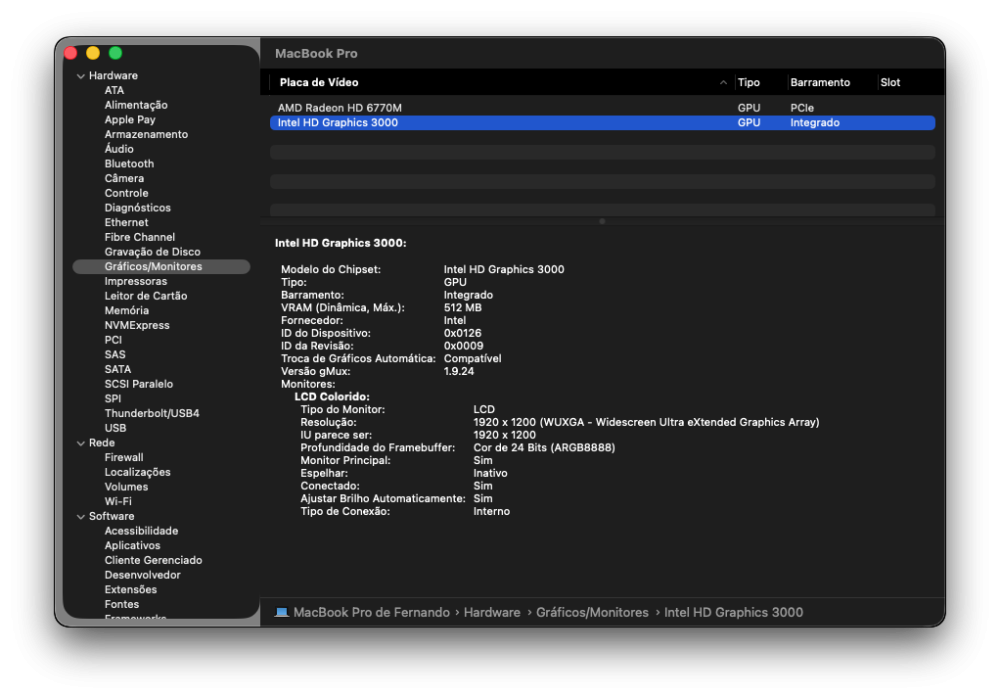Click the green zoom window button
The image size is (1000, 699).
tap(115, 53)
